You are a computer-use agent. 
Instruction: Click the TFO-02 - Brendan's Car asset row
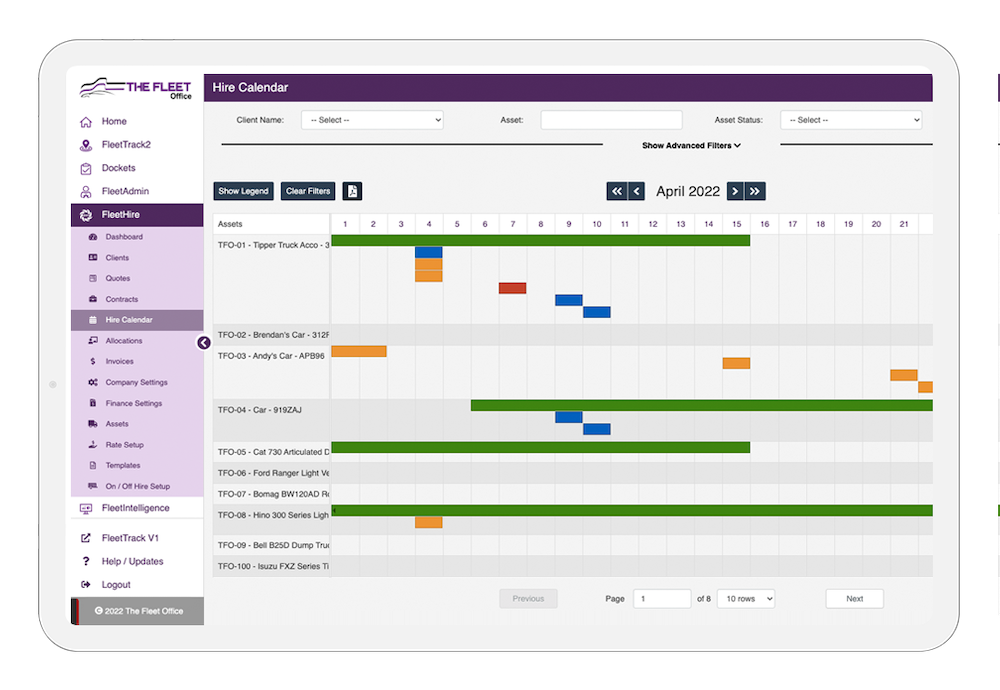(x=573, y=335)
